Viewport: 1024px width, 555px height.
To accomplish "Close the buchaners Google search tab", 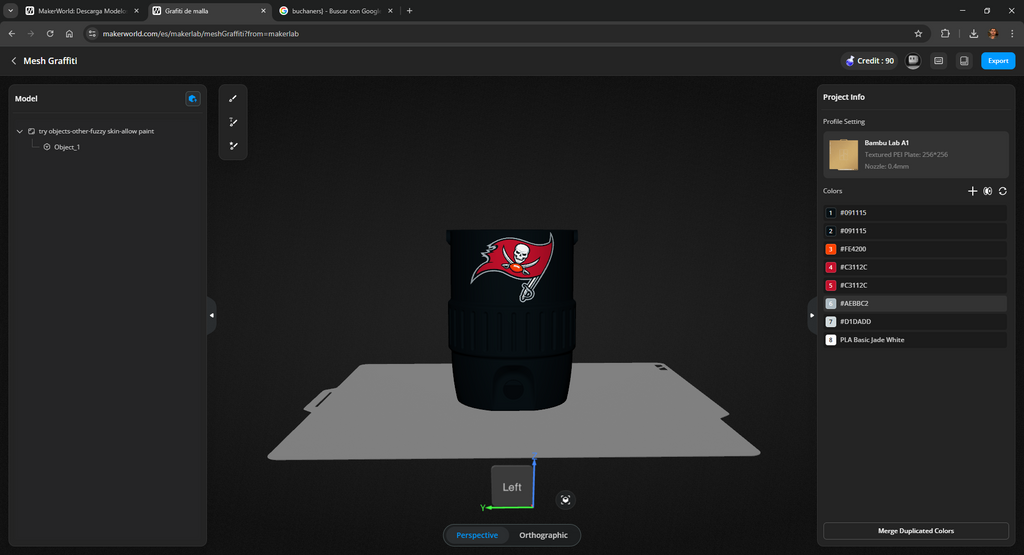I will (x=390, y=10).
